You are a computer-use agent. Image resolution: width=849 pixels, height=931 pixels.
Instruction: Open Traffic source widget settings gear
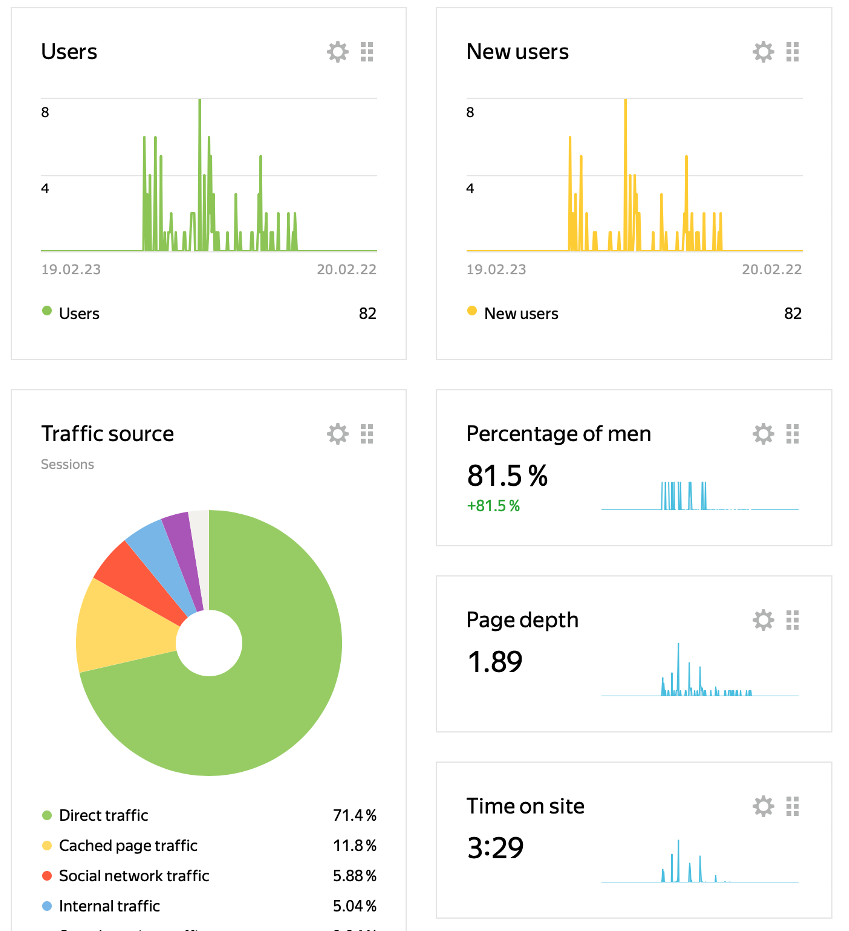click(338, 434)
